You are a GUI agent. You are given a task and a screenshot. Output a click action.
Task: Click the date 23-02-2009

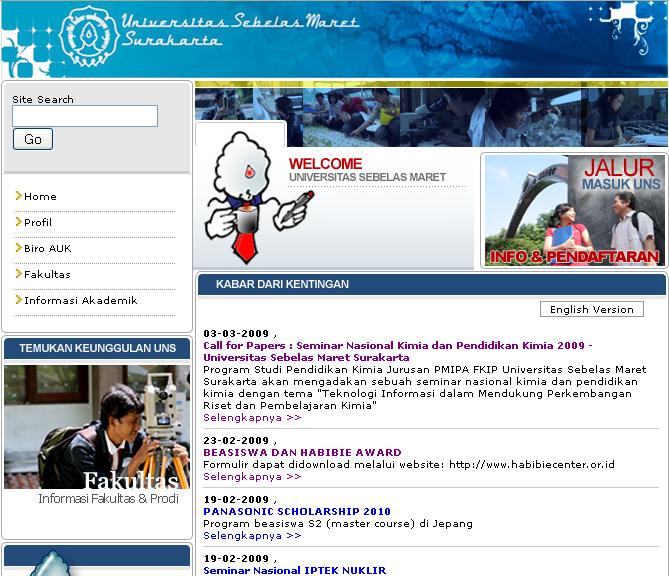(x=236, y=440)
